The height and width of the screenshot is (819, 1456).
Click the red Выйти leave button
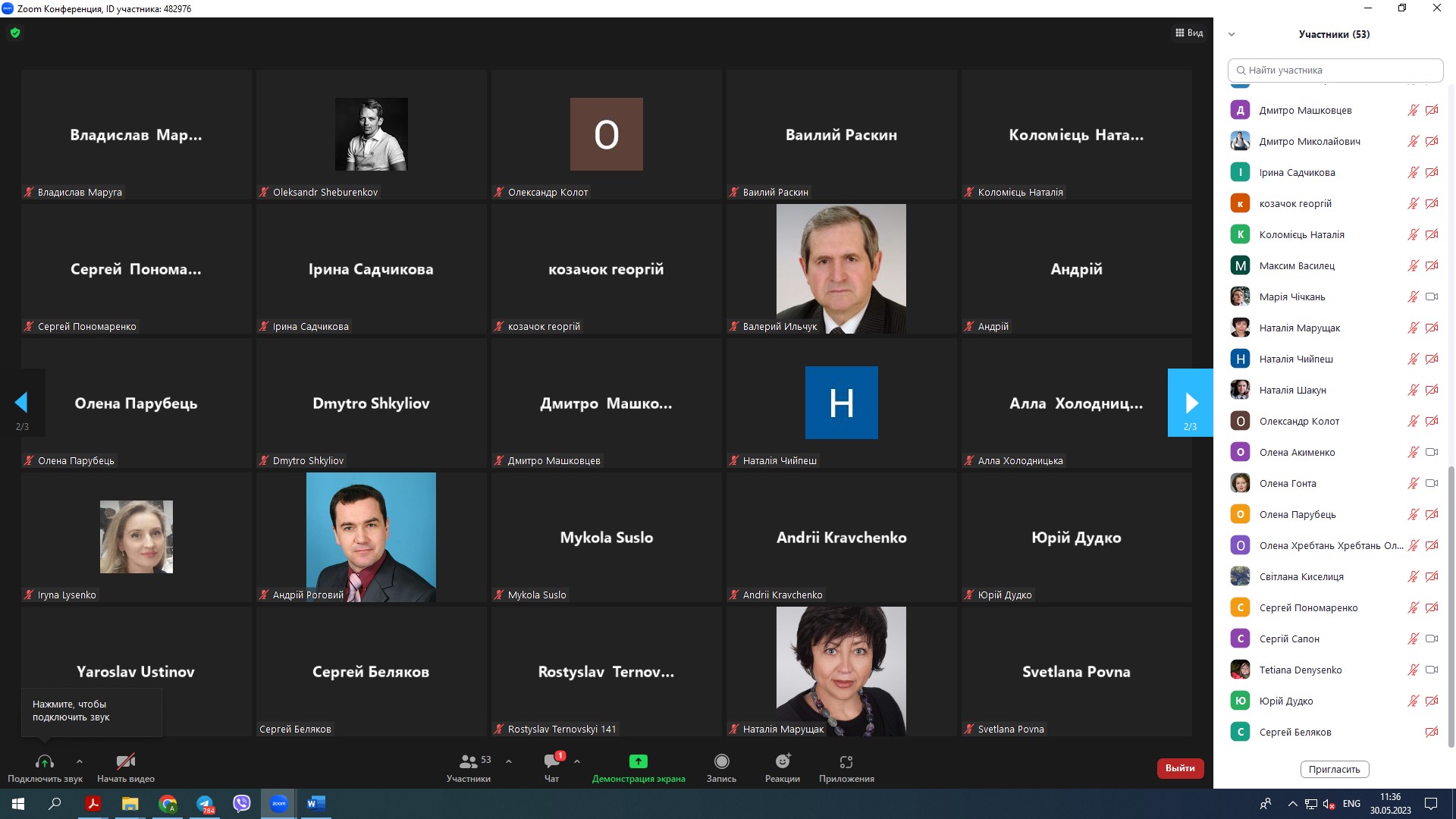[x=1180, y=768]
